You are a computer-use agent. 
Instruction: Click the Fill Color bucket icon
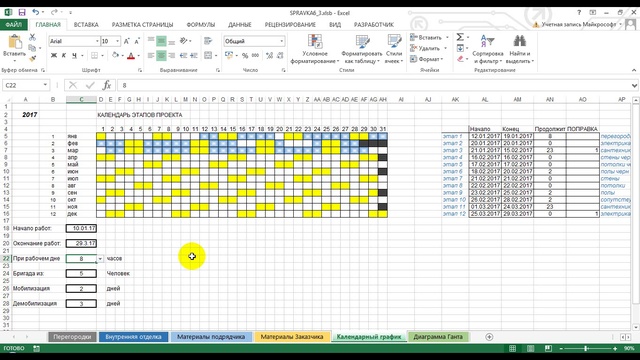(x=116, y=55)
